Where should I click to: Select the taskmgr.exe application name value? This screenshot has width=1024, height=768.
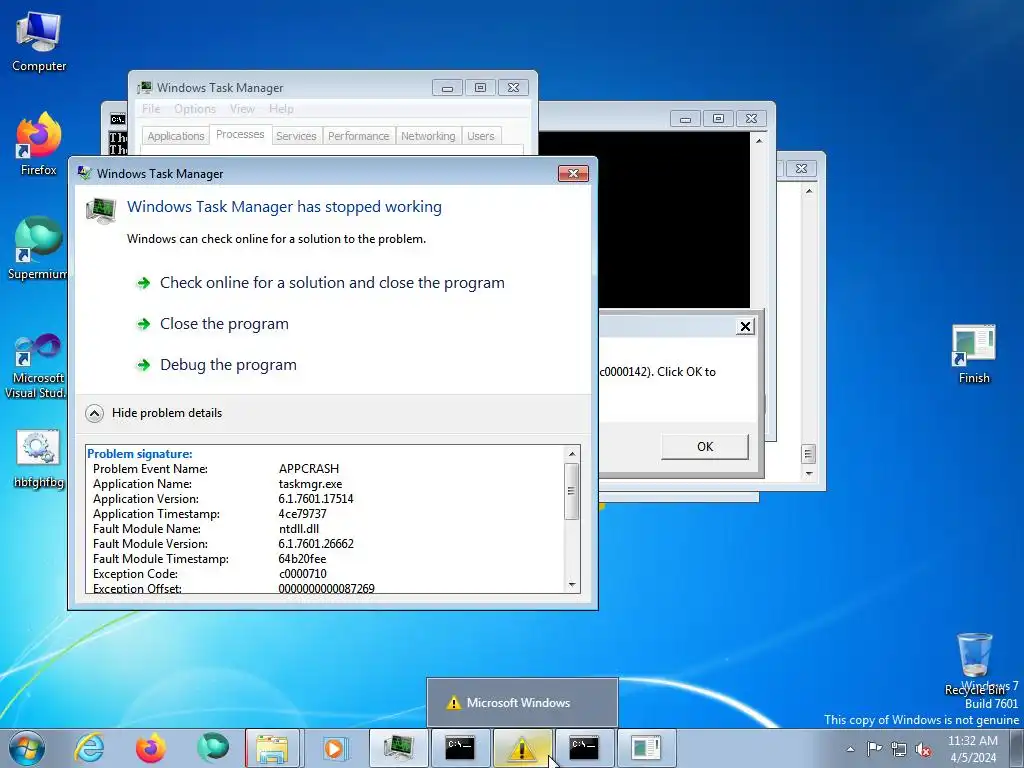[x=310, y=484]
